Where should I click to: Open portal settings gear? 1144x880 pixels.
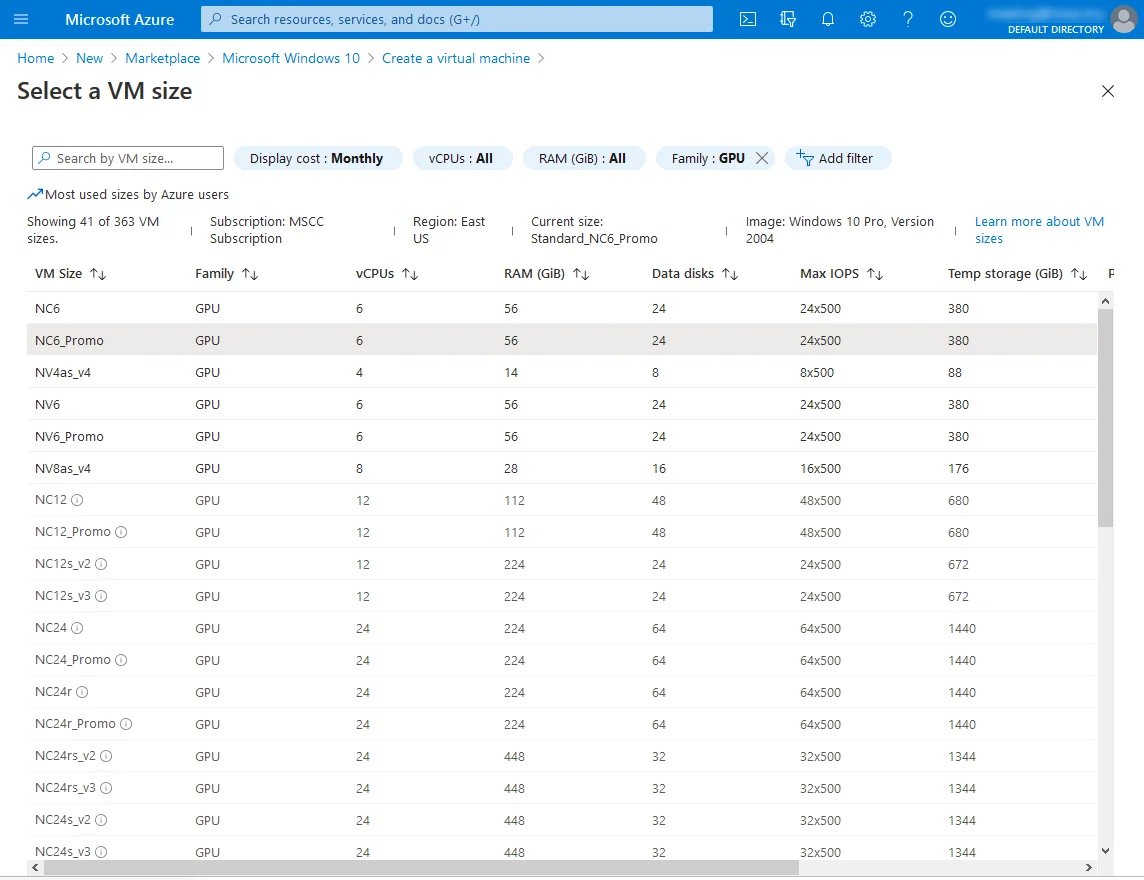point(867,19)
